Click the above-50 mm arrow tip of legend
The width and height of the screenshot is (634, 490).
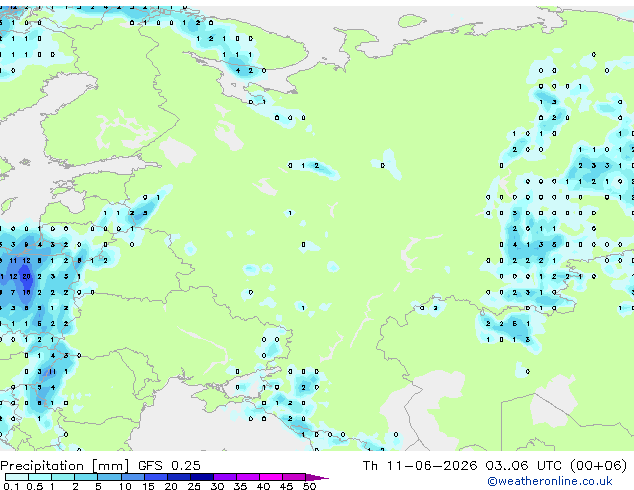317,478
